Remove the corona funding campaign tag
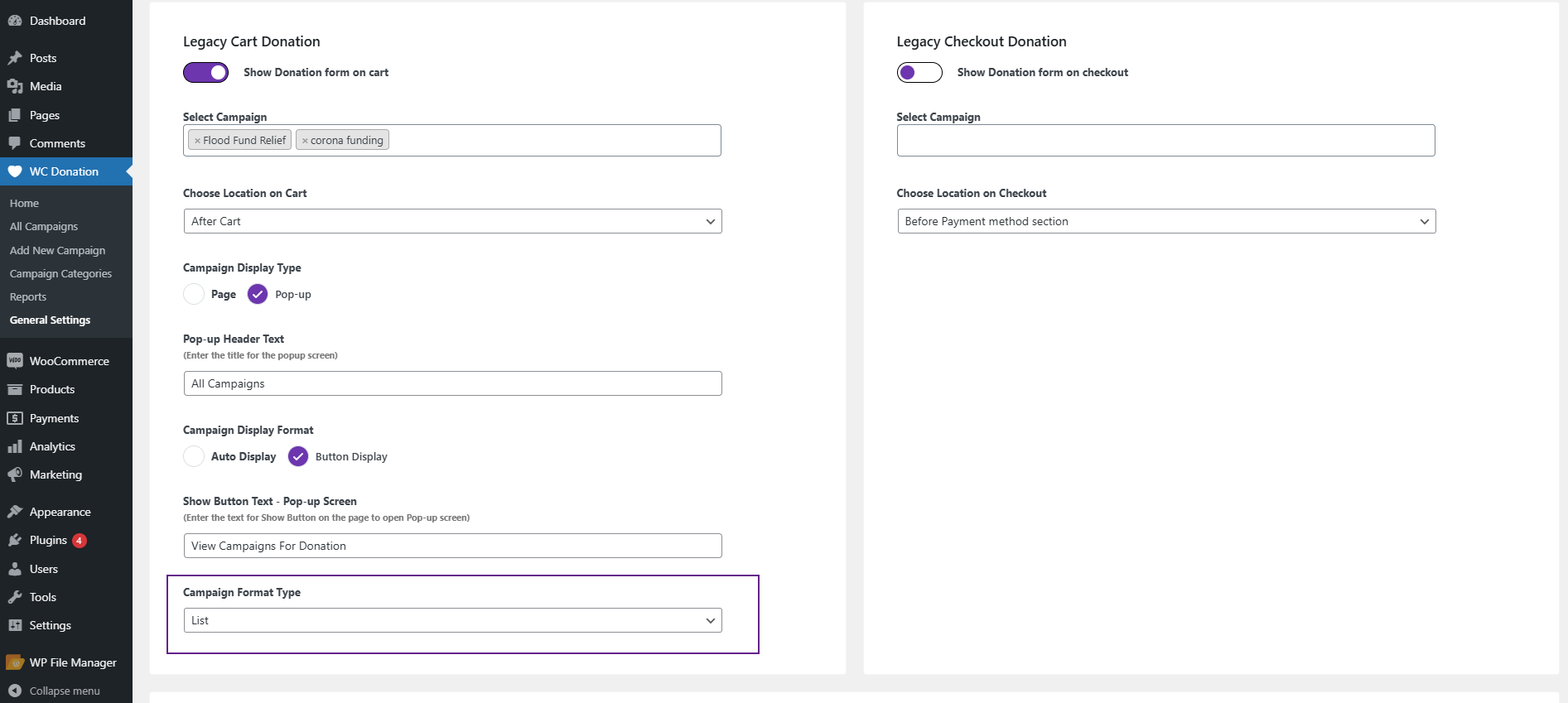This screenshot has height=703, width=1568. 305,141
